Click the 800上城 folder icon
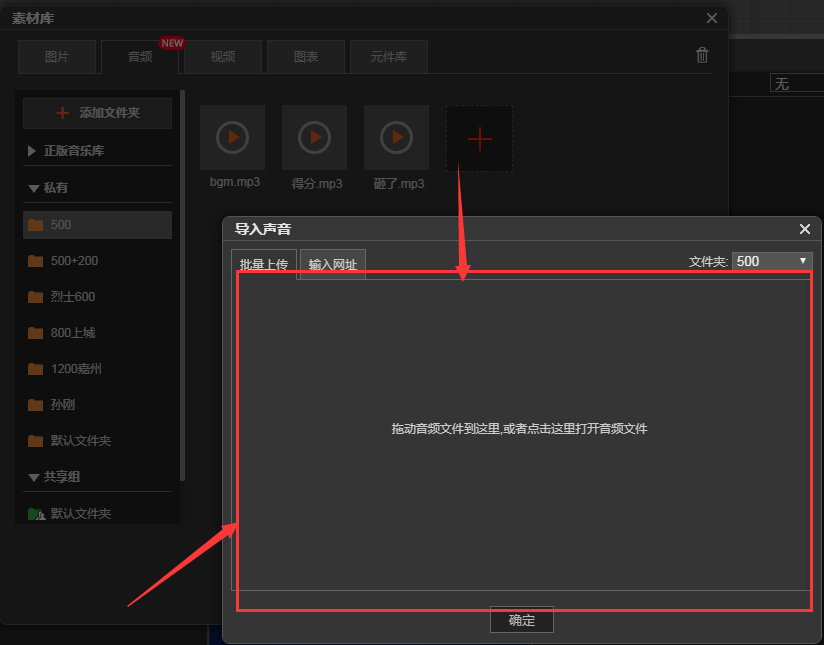This screenshot has height=645, width=824. tap(35, 333)
